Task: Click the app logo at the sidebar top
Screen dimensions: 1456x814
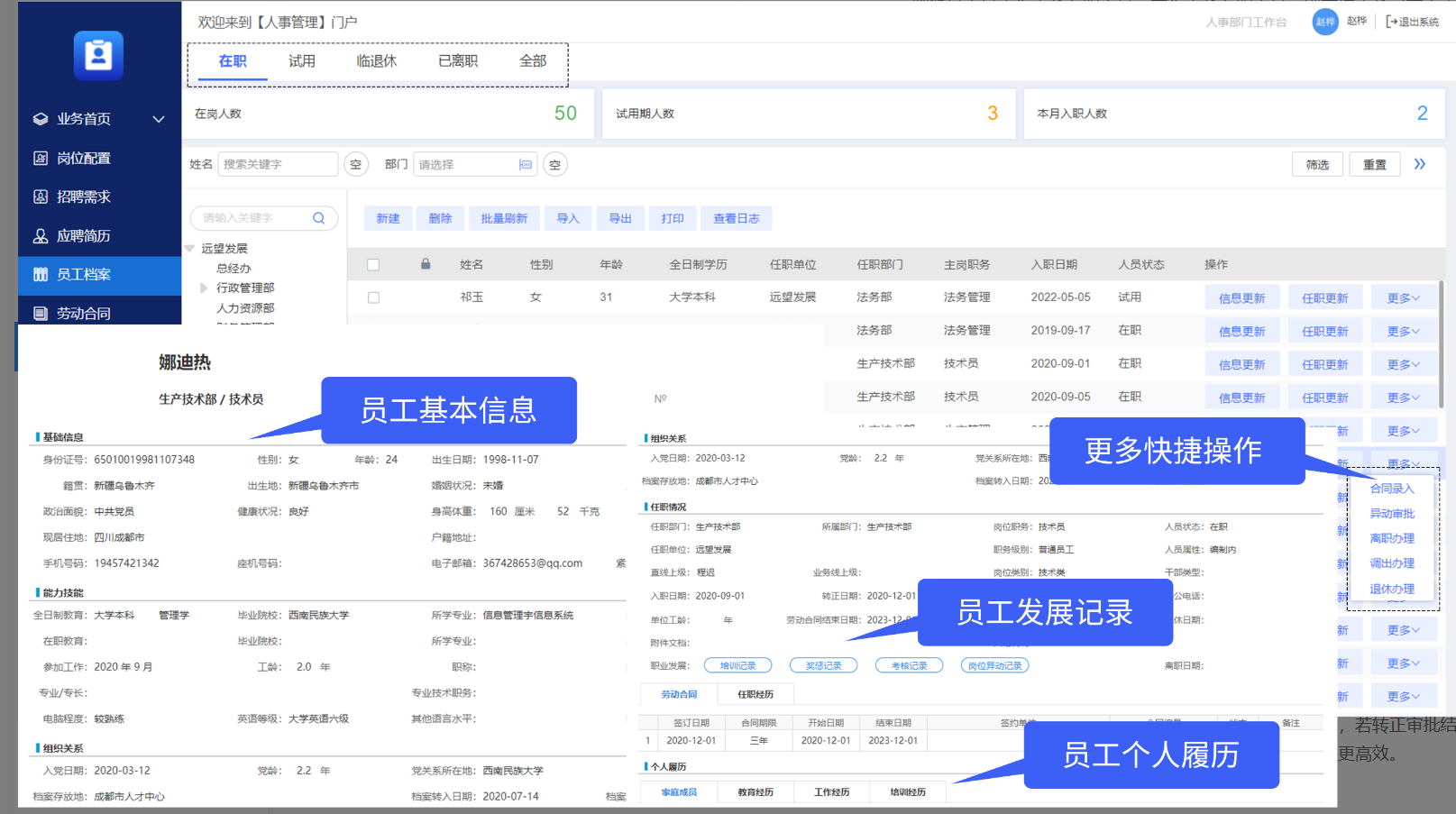Action: (x=98, y=55)
